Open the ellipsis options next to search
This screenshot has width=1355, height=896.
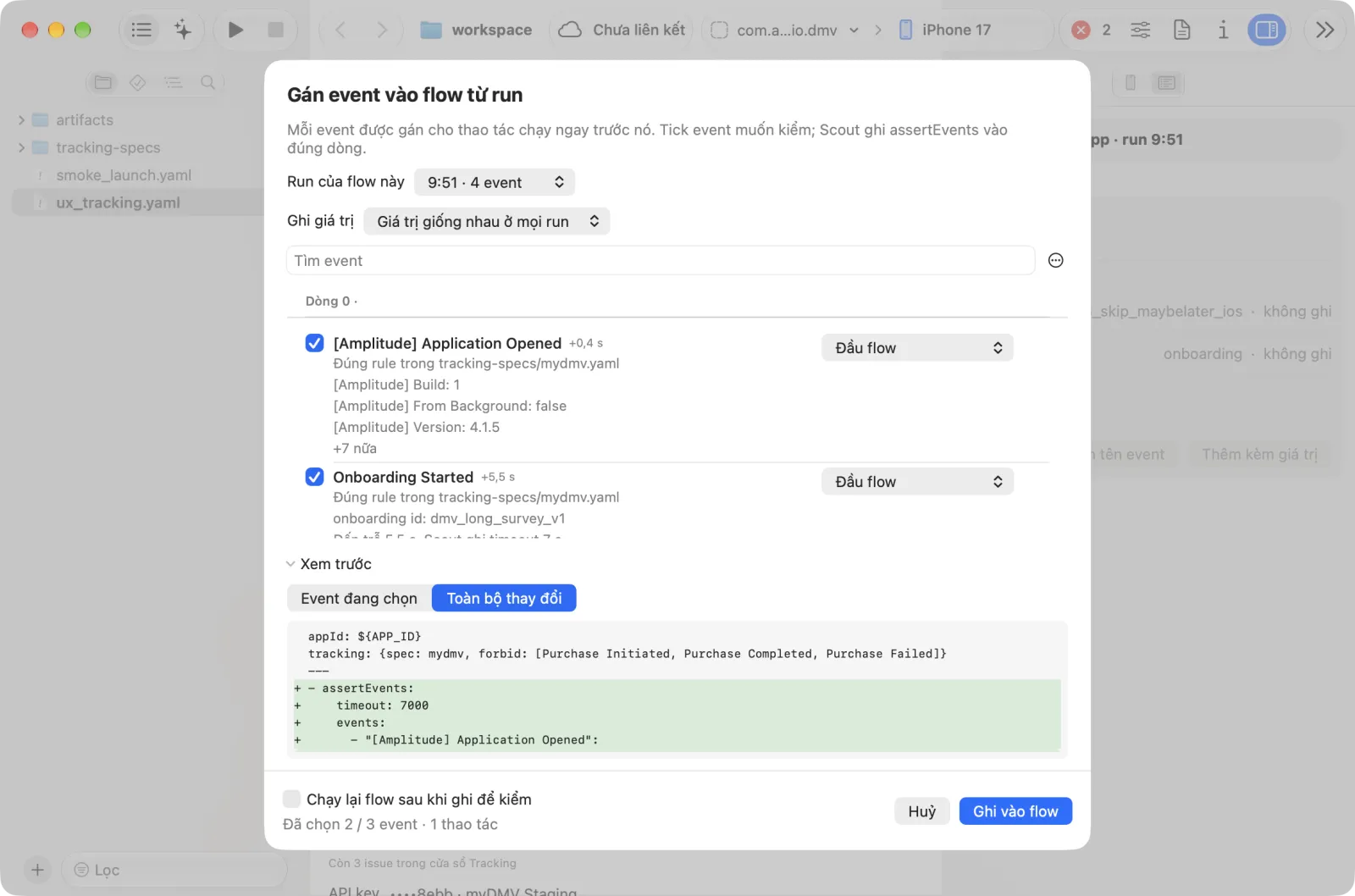(x=1055, y=260)
